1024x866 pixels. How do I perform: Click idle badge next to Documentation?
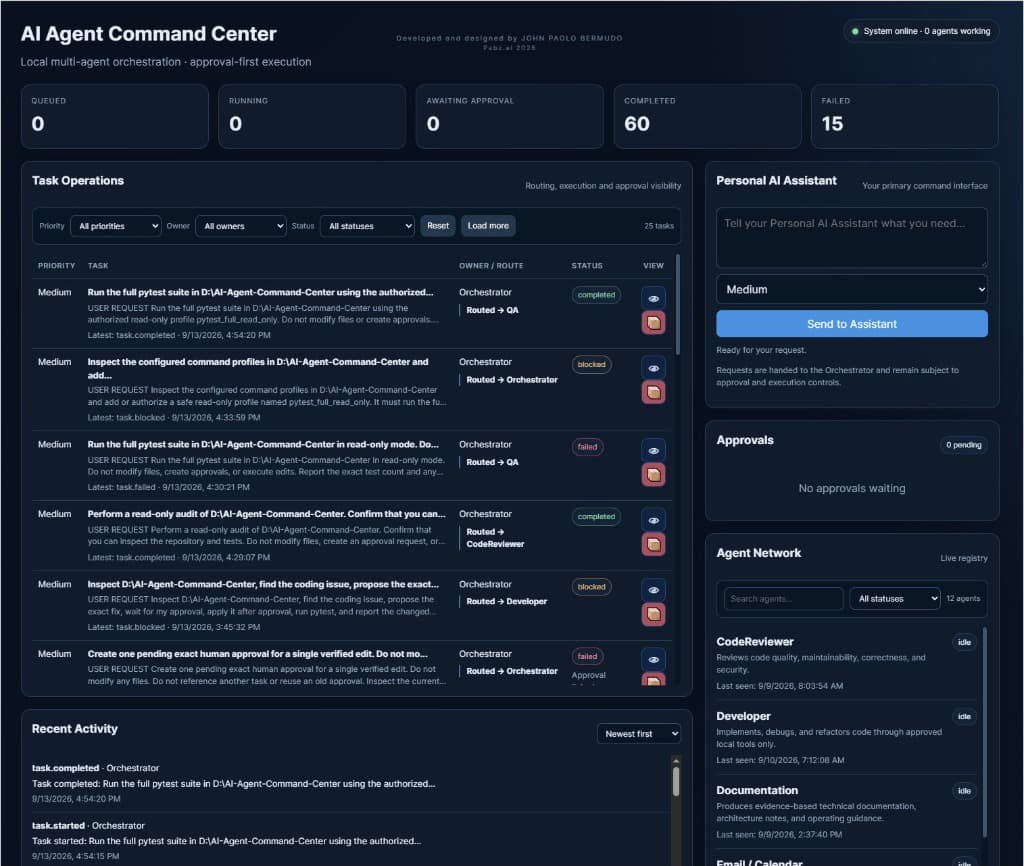pos(964,791)
